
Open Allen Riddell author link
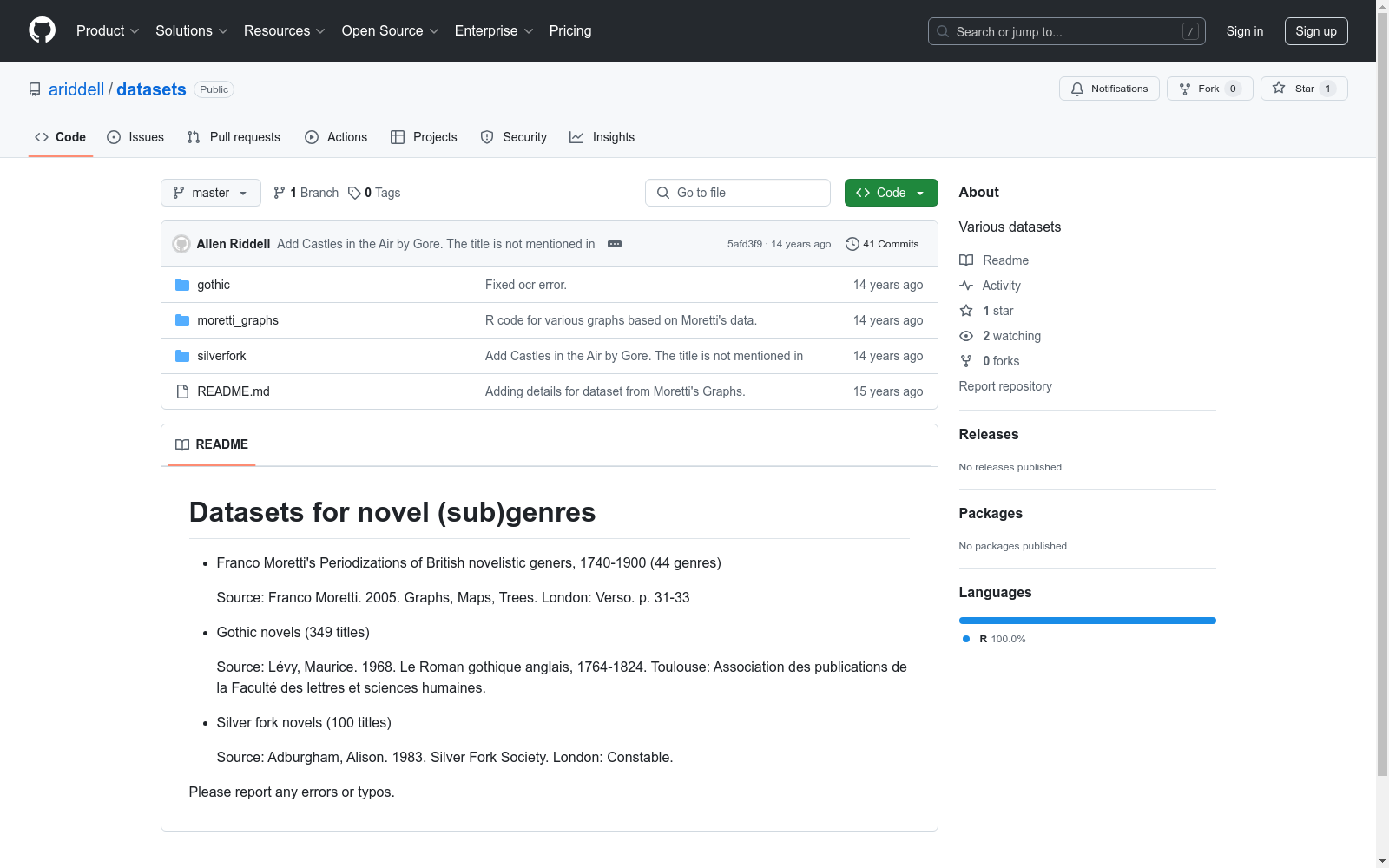click(x=234, y=244)
